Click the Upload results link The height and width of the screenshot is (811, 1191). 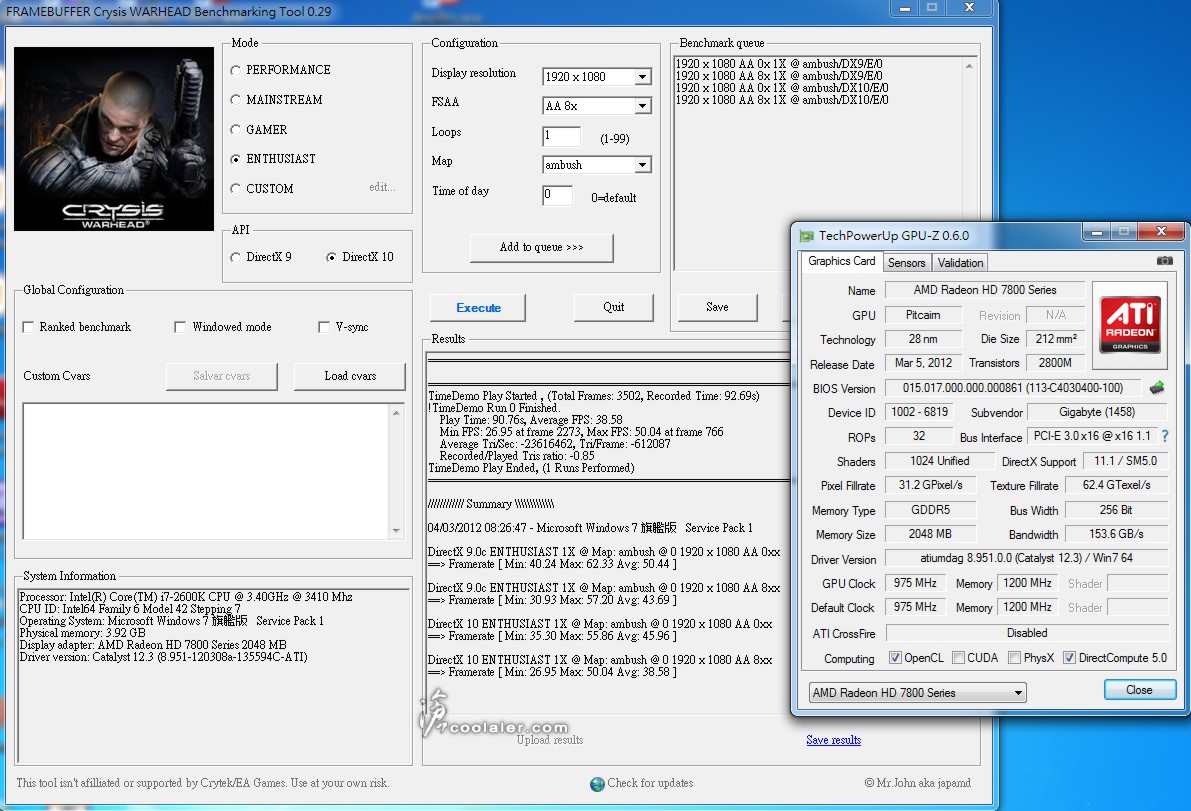coord(550,740)
